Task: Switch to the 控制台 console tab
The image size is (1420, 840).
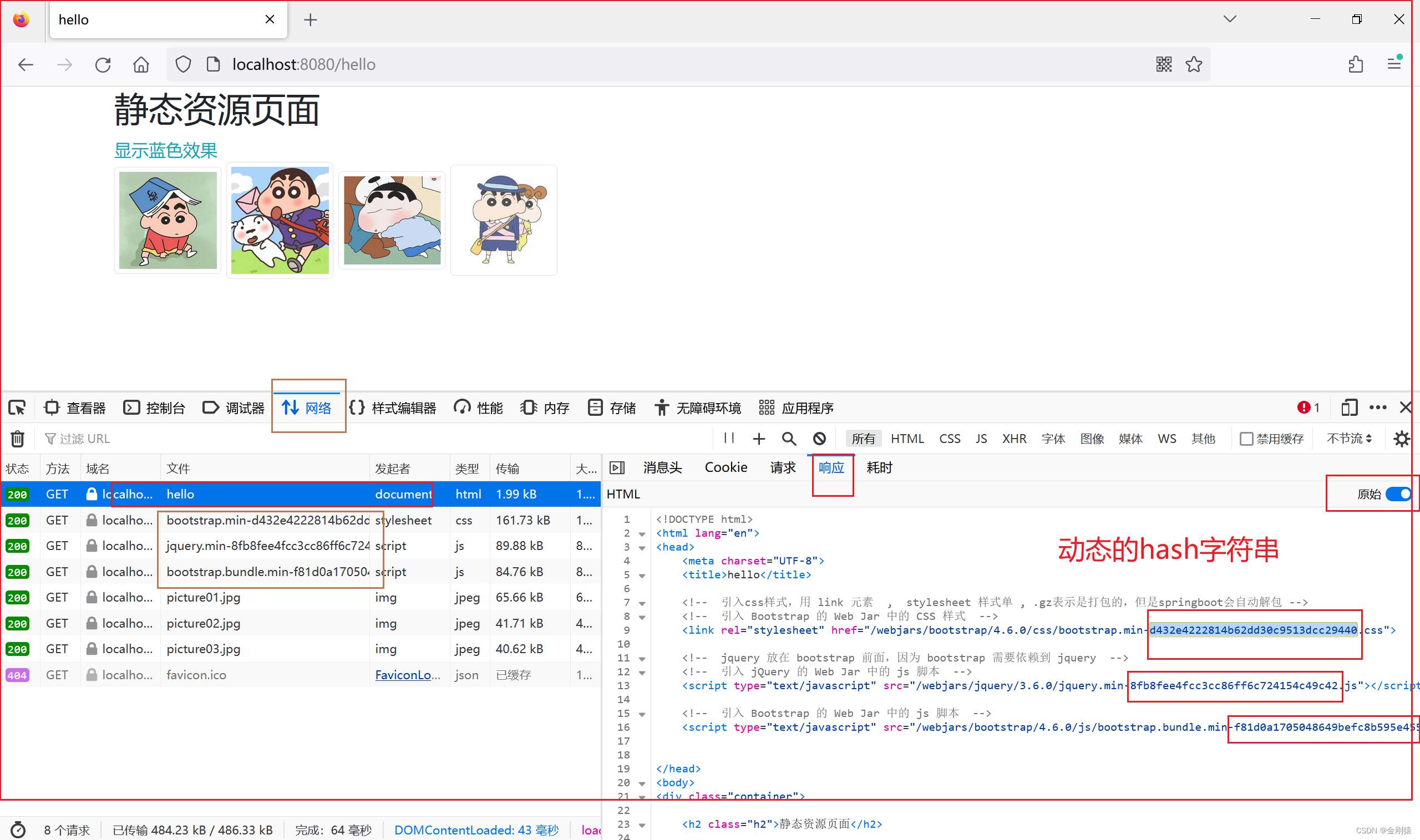Action: pyautogui.click(x=155, y=408)
